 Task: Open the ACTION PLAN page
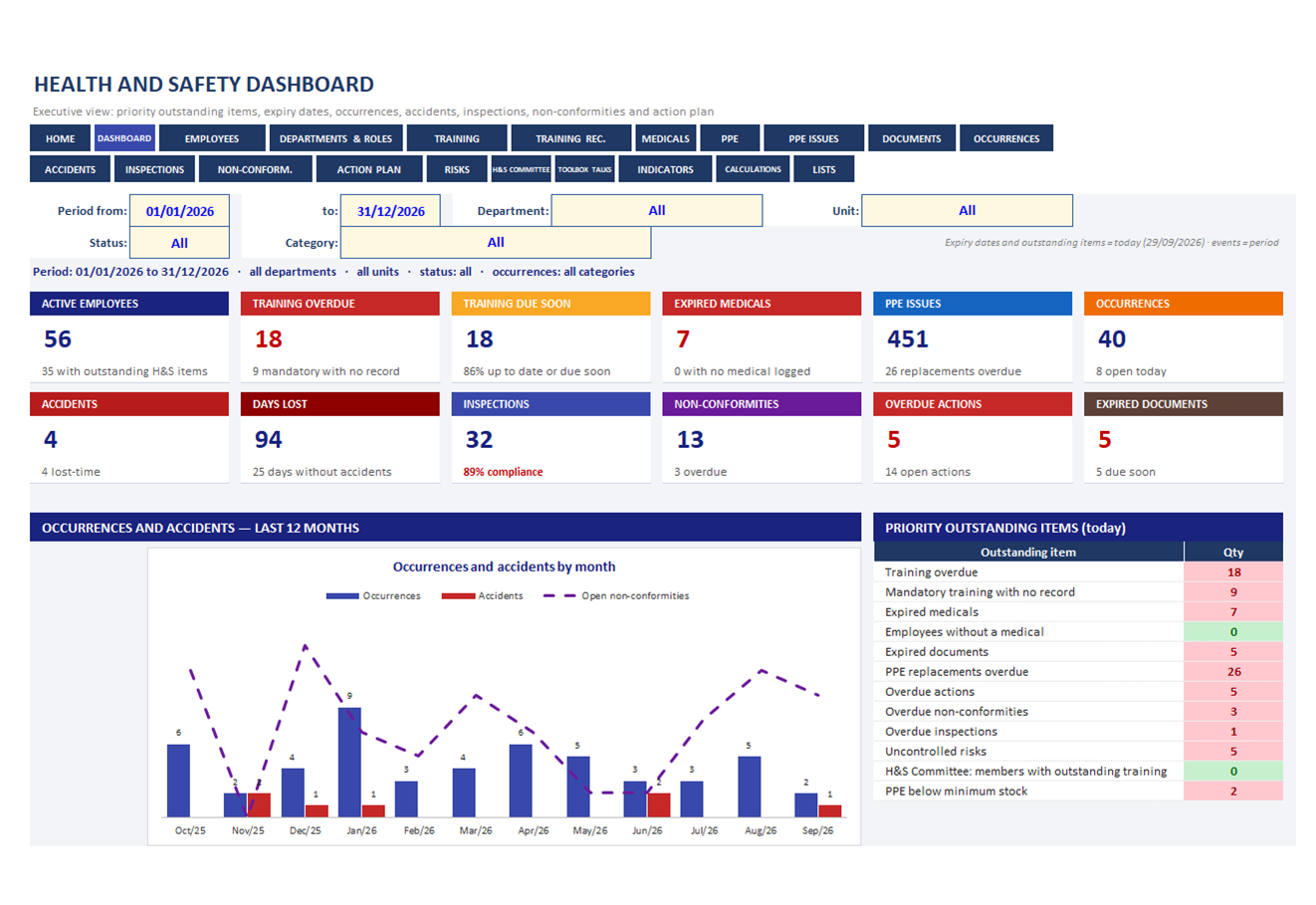[x=368, y=169]
